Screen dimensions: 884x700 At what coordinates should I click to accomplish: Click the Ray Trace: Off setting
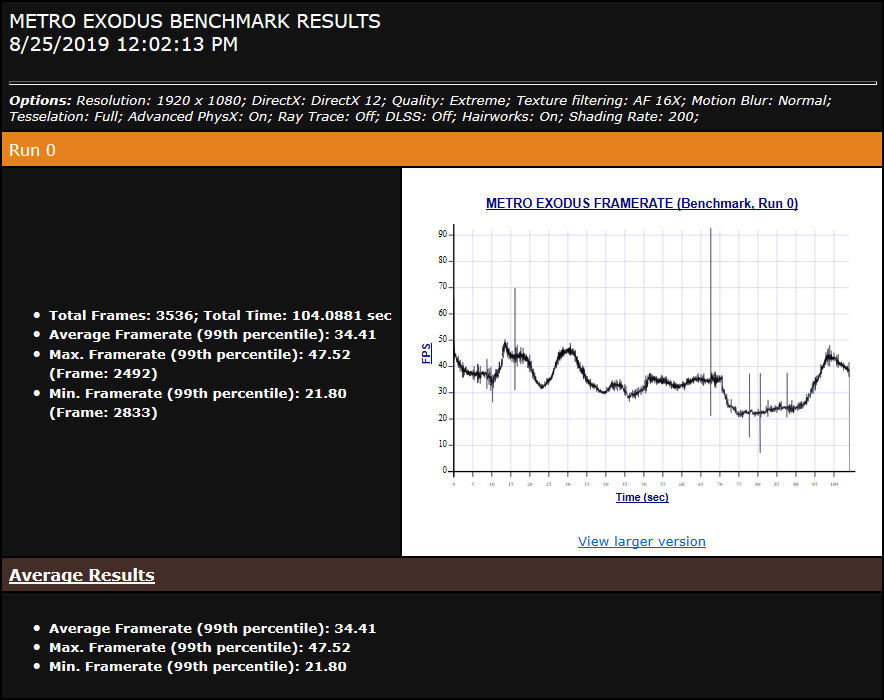328,117
